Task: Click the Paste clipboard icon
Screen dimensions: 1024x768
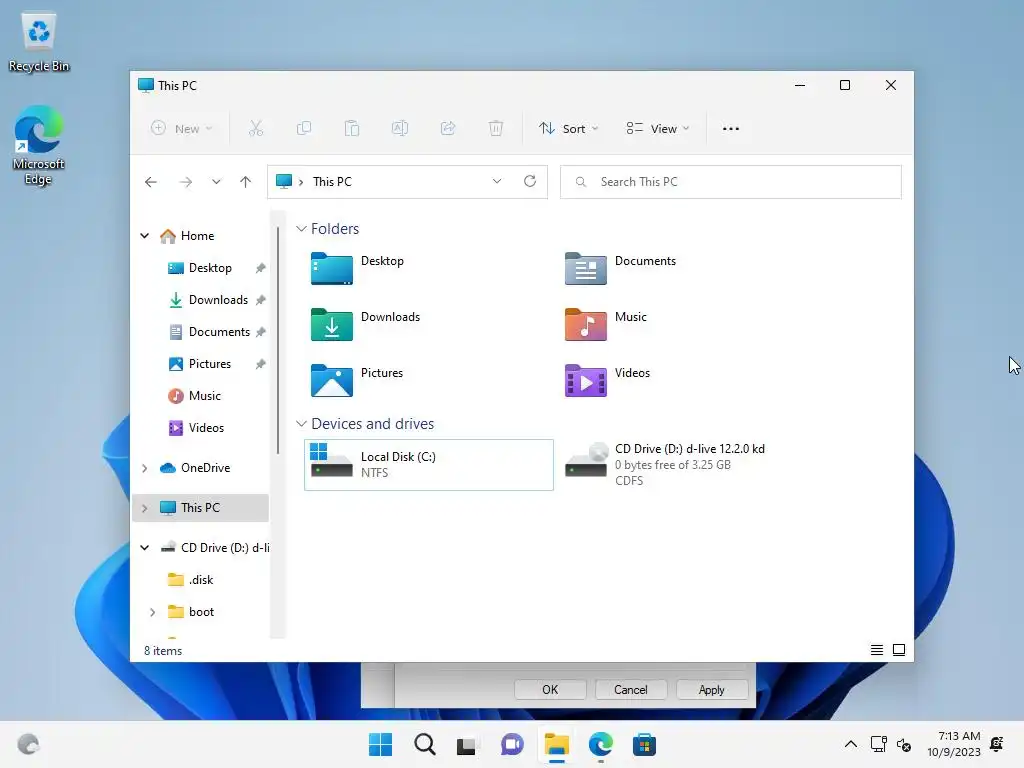Action: point(351,128)
